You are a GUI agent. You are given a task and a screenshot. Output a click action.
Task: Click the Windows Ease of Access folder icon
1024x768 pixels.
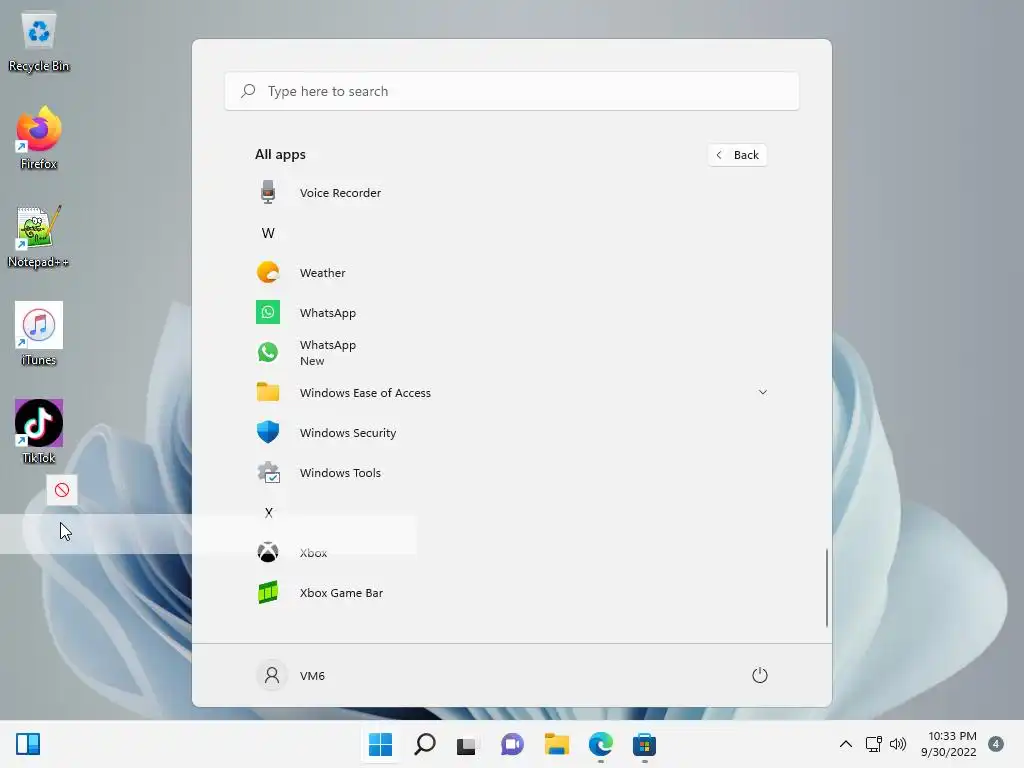pos(268,392)
